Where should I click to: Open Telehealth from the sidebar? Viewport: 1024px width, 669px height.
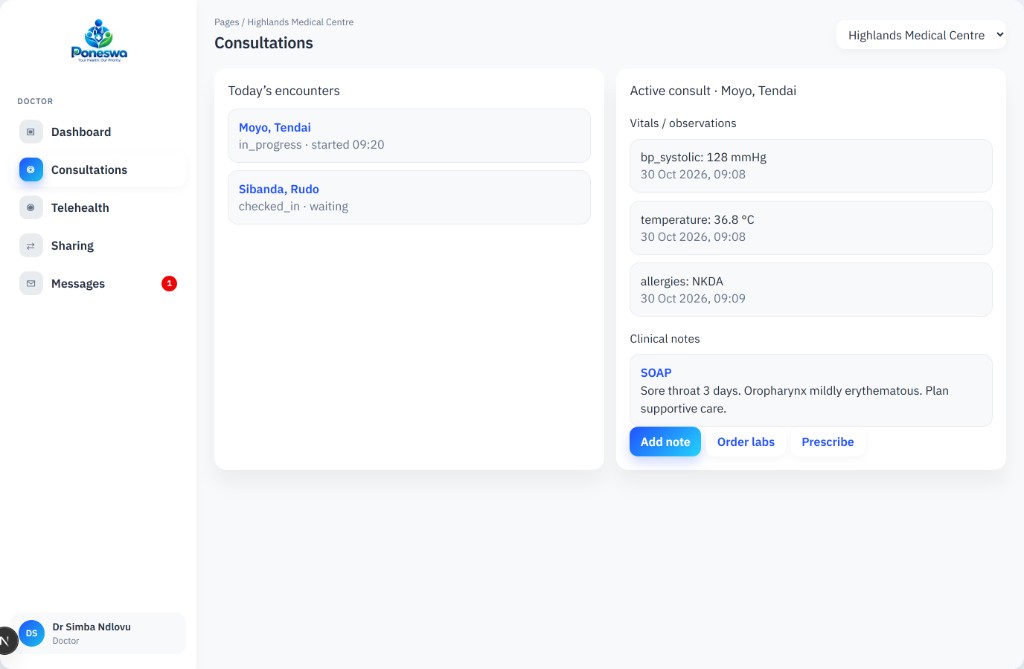(99, 208)
